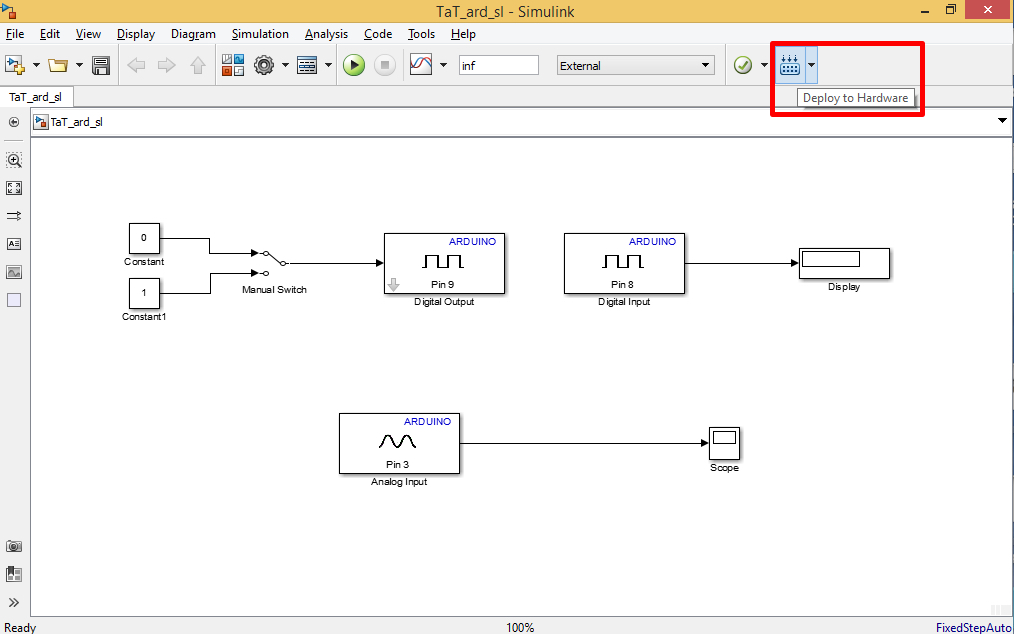Toggle the Sample Time Display palette icon
Screen dimensions: 1014x634
[x=14, y=215]
